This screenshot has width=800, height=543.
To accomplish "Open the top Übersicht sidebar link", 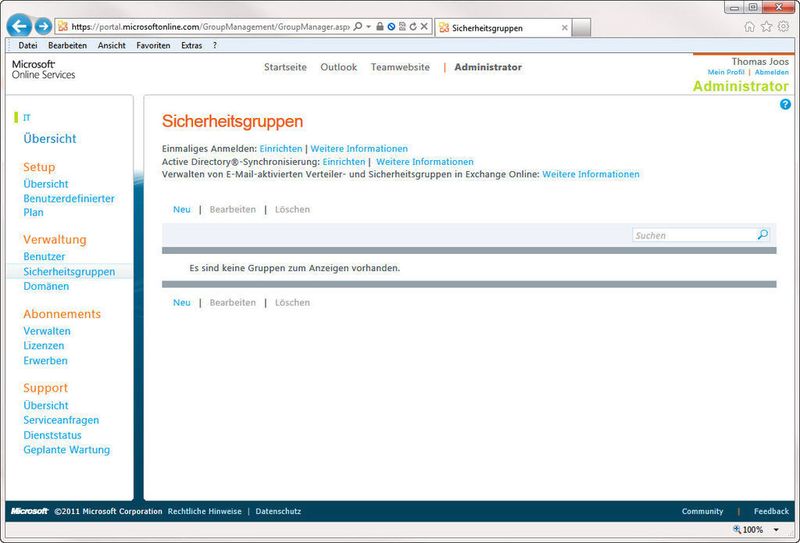I will pos(49,139).
